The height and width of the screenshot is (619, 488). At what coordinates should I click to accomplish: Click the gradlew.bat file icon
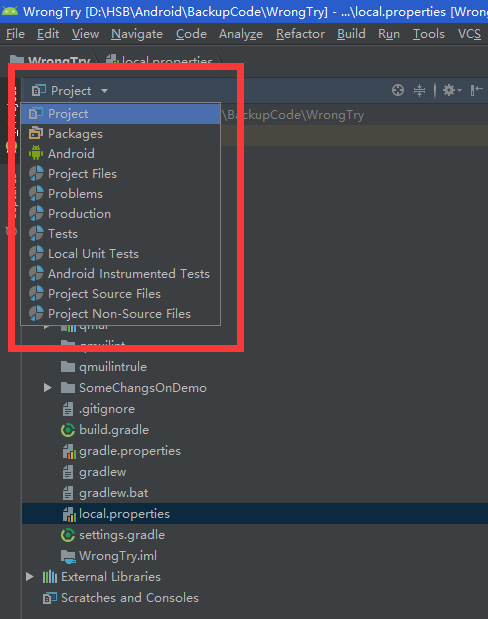point(68,493)
